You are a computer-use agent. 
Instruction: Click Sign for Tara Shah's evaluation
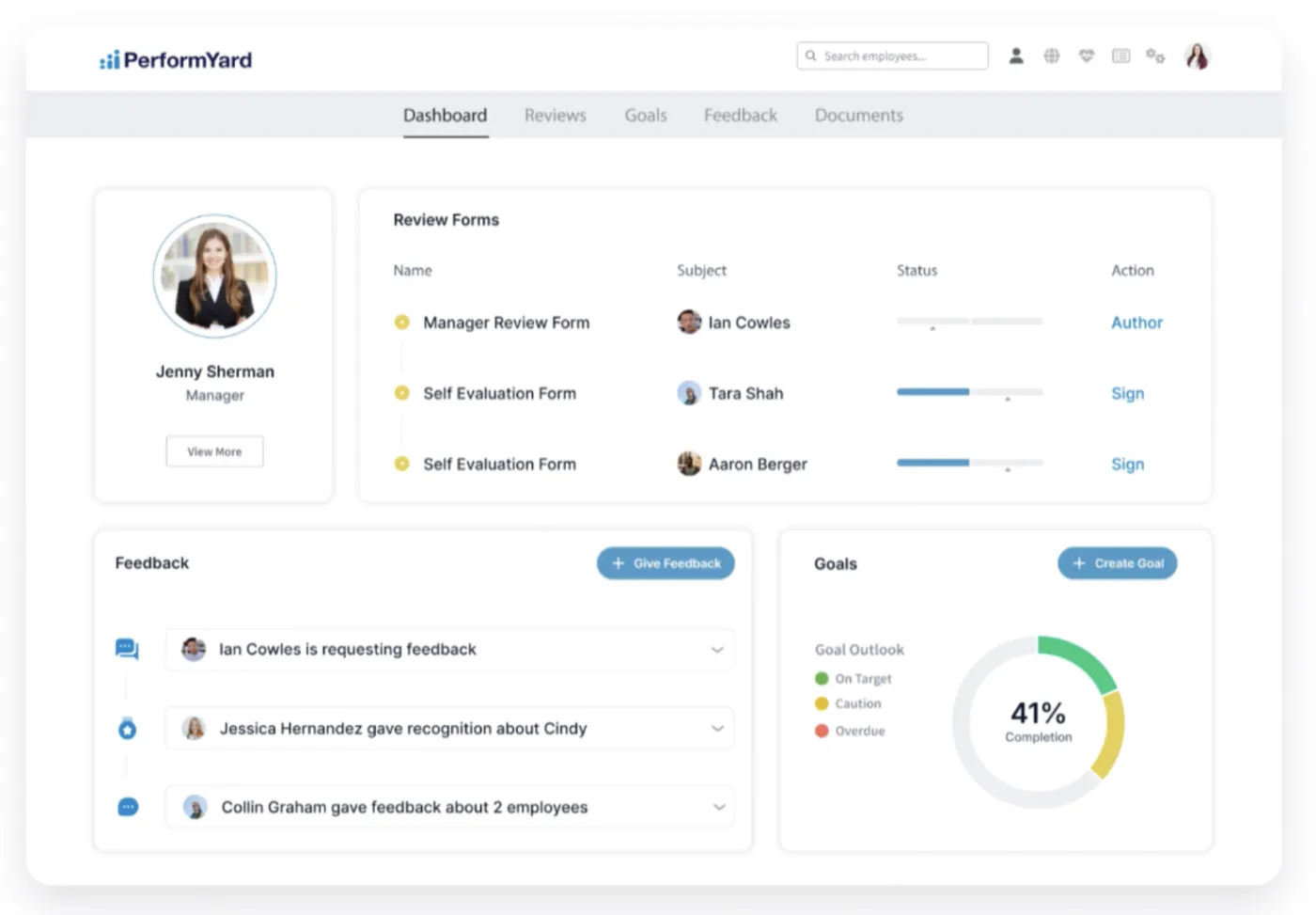[1128, 393]
